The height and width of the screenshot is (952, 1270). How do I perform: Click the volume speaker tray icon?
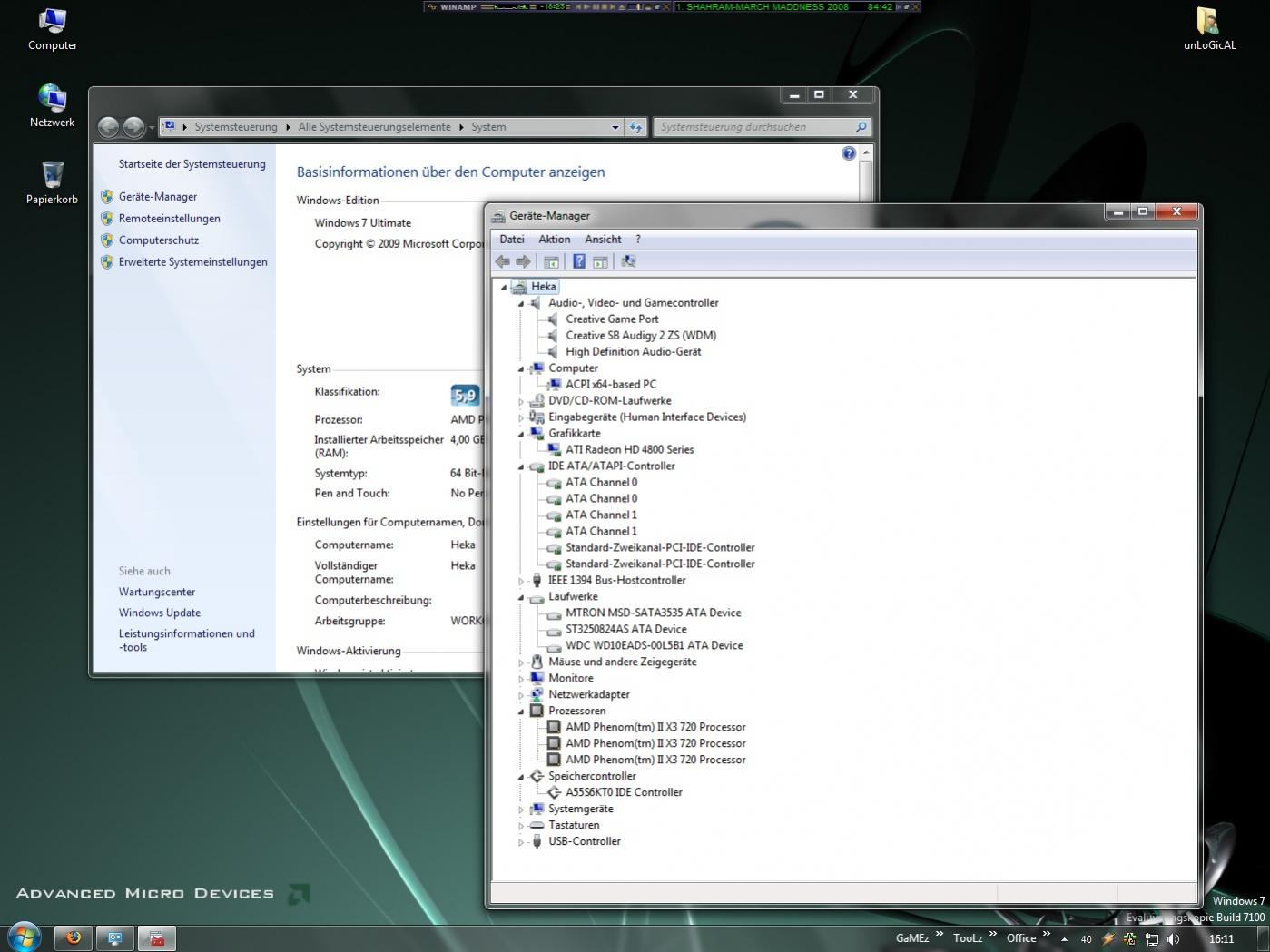1173,939
